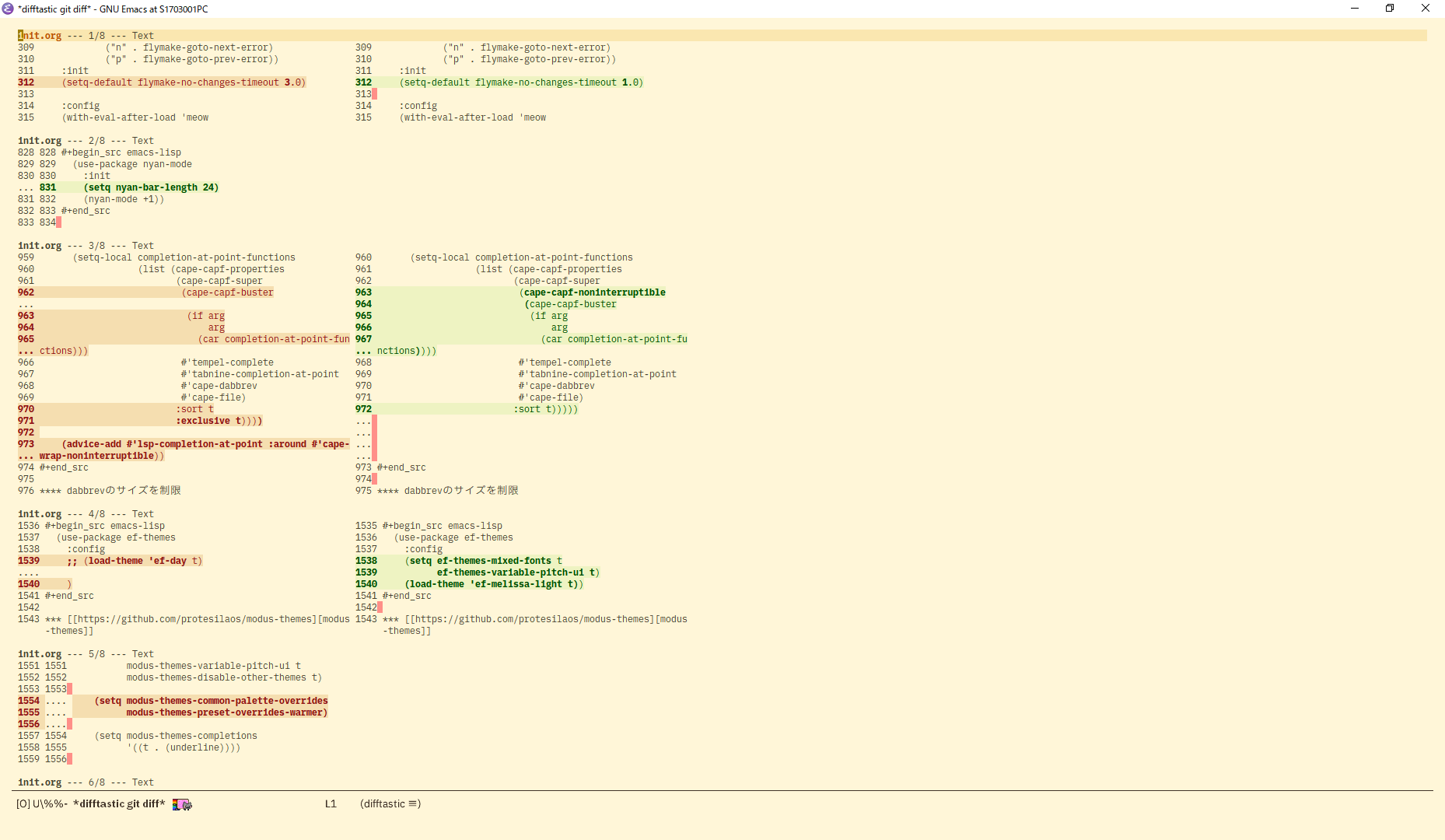1445x840 pixels.
Task: Click the flymake-no-changes-timeout 3.0 line
Action: pyautogui.click(x=179, y=82)
